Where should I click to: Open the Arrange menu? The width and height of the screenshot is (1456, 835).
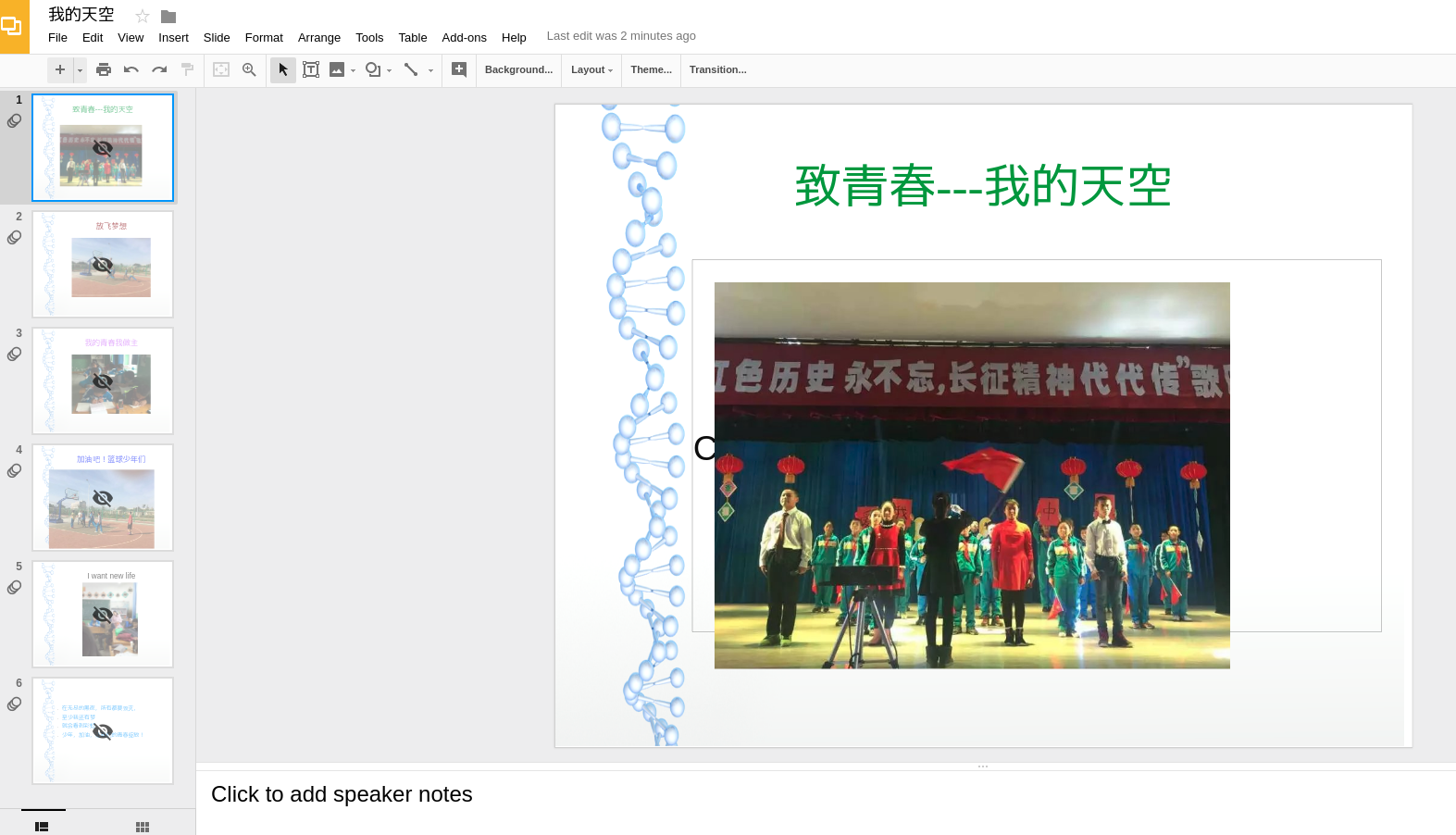[x=319, y=38]
